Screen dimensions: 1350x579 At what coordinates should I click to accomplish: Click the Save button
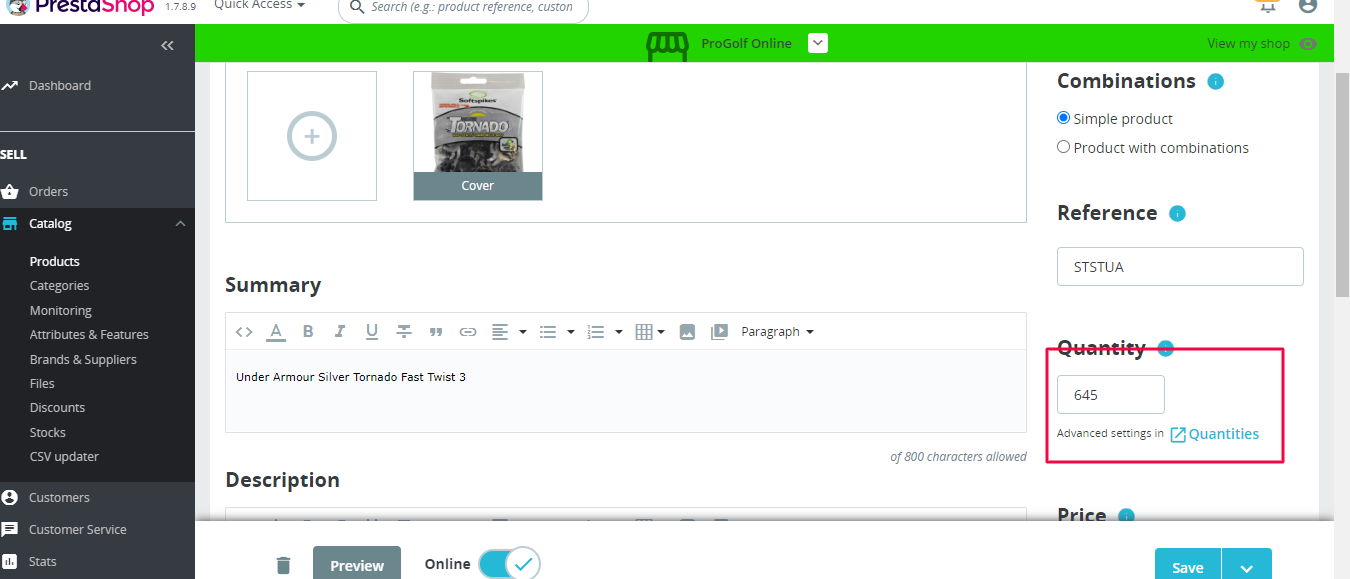click(x=1187, y=565)
